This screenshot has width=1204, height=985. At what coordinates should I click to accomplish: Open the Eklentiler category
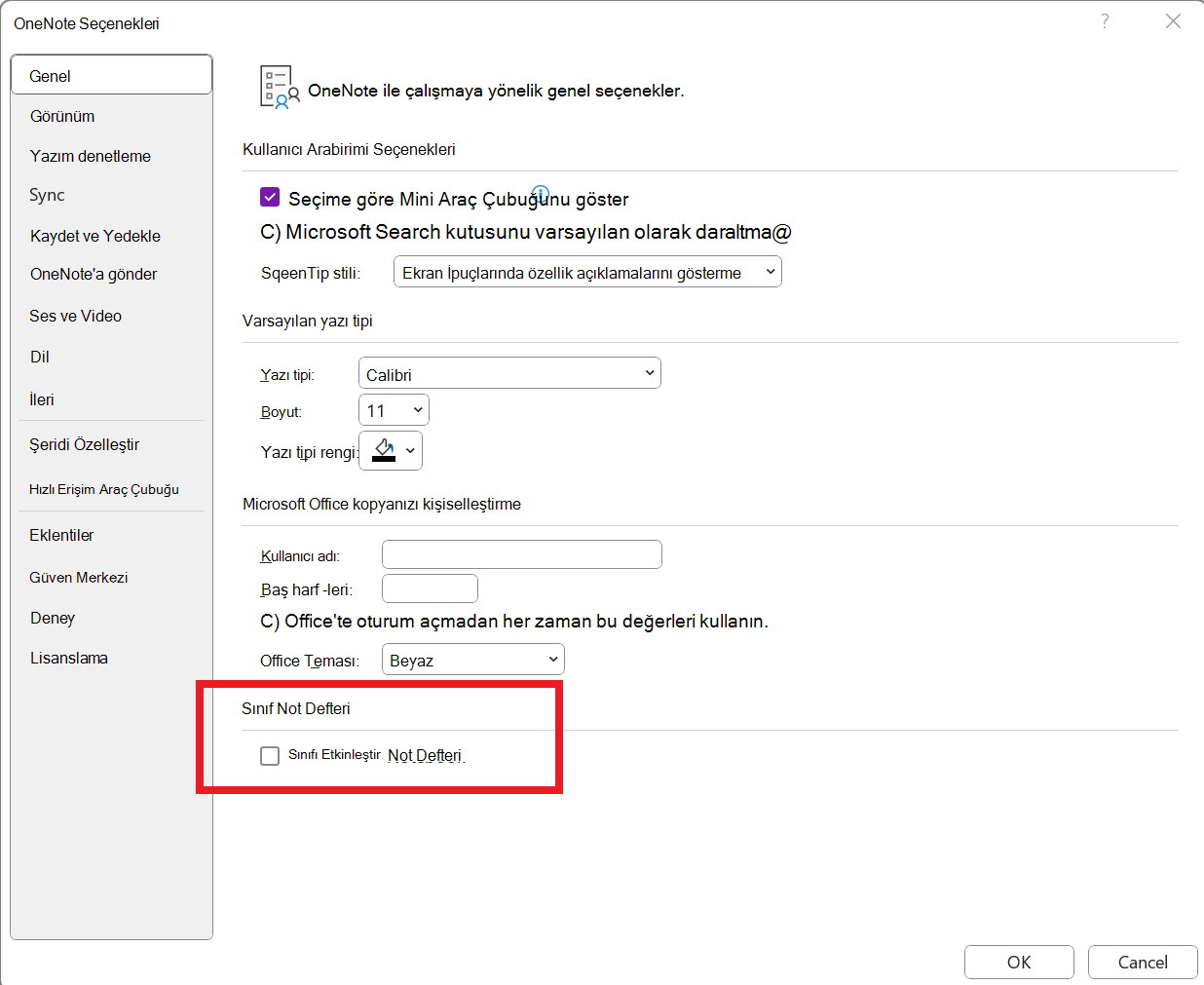click(61, 535)
